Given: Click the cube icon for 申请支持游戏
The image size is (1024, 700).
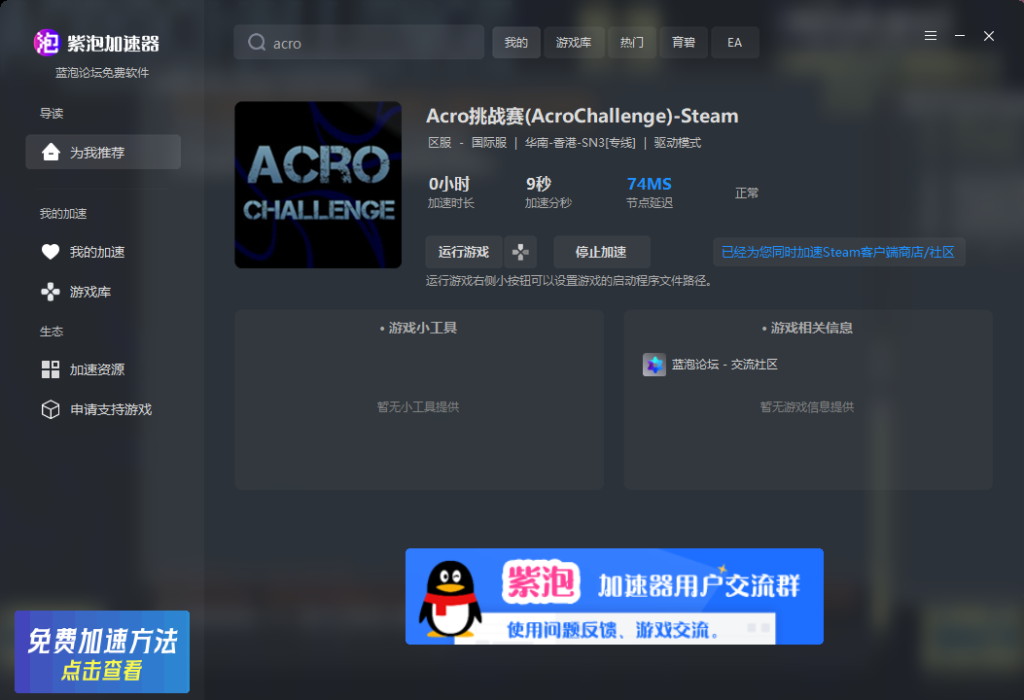Looking at the screenshot, I should (50, 409).
